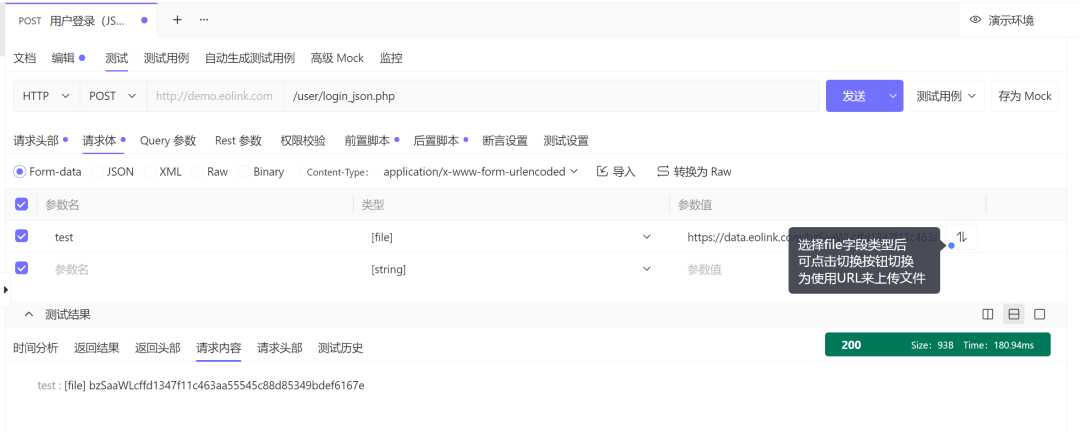Open the tab options ellipsis menu

(x=204, y=20)
